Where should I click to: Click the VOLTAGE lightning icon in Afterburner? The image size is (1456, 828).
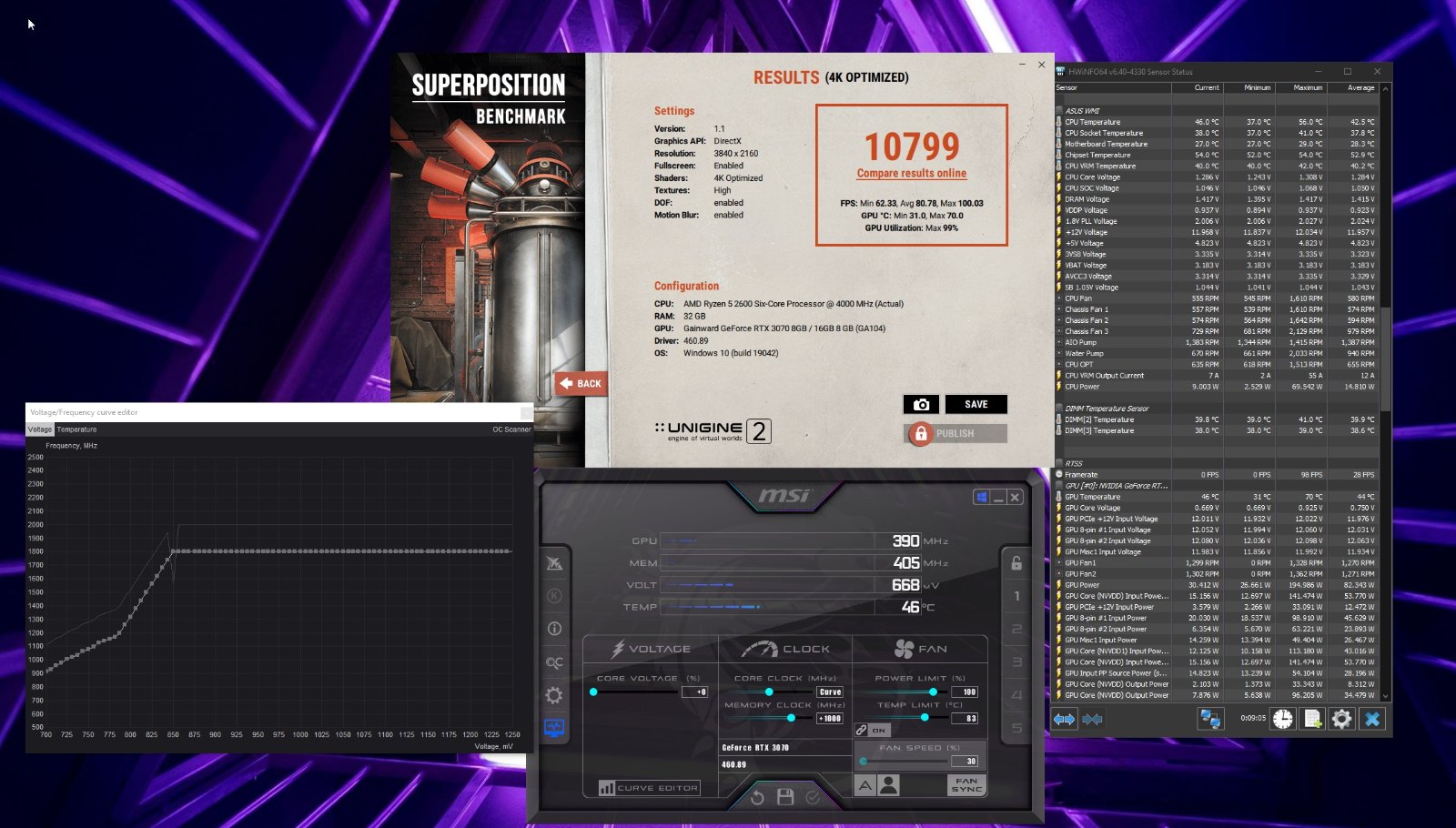point(618,649)
